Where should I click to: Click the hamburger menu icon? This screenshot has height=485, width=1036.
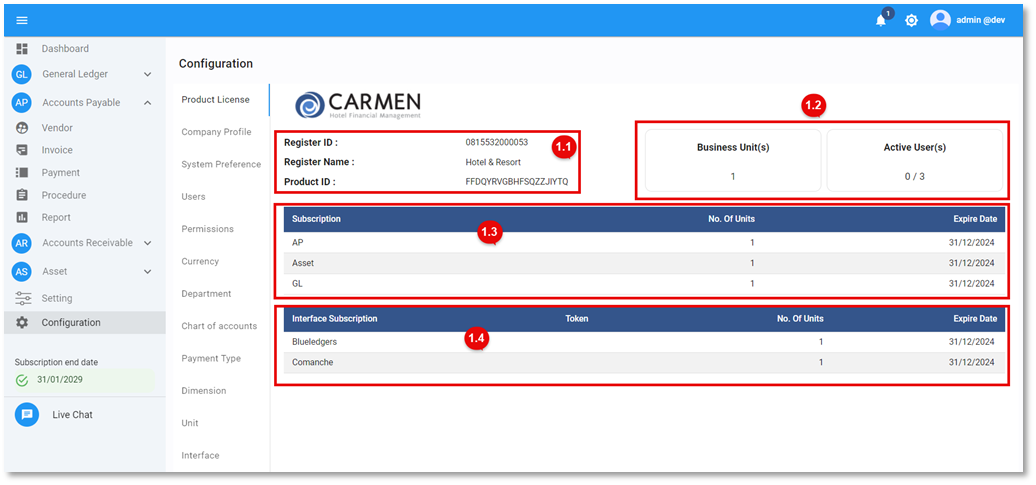(22, 20)
